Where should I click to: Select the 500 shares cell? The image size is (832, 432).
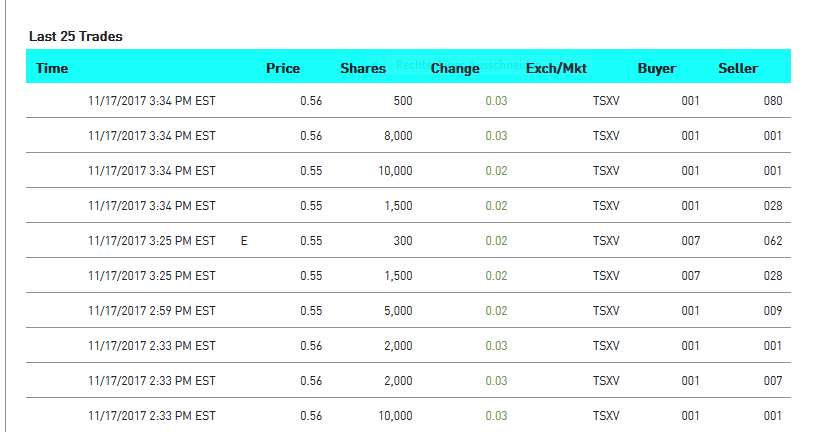click(x=402, y=101)
